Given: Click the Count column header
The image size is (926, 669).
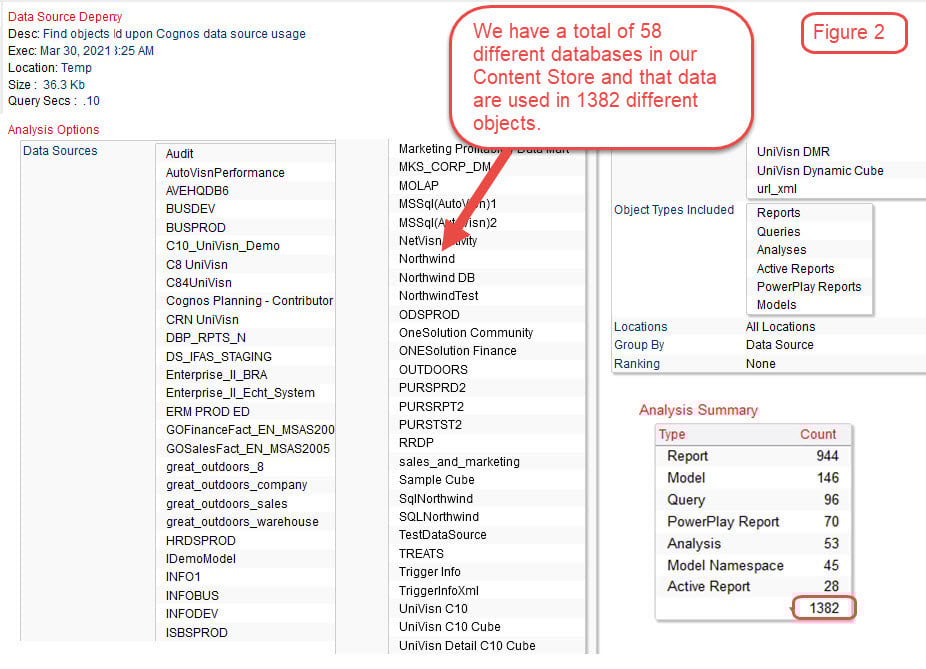Looking at the screenshot, I should [818, 434].
